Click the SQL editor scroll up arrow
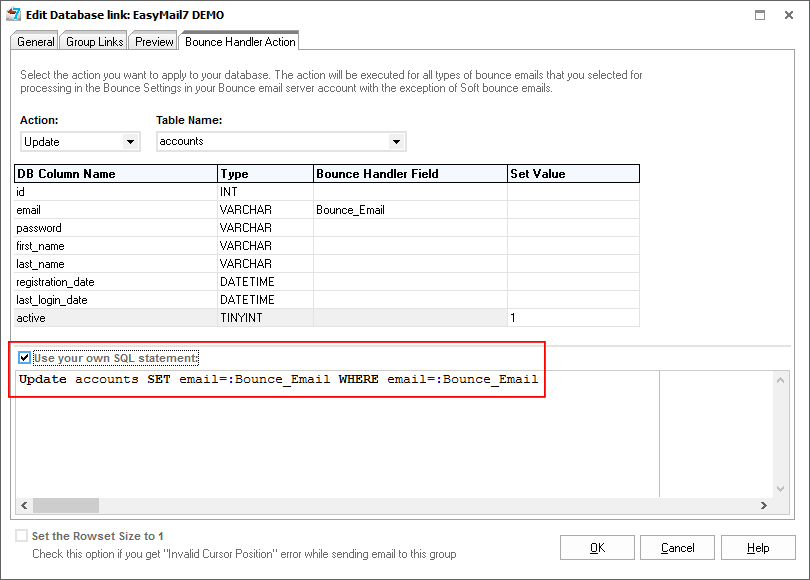This screenshot has height=580, width=810. [781, 380]
